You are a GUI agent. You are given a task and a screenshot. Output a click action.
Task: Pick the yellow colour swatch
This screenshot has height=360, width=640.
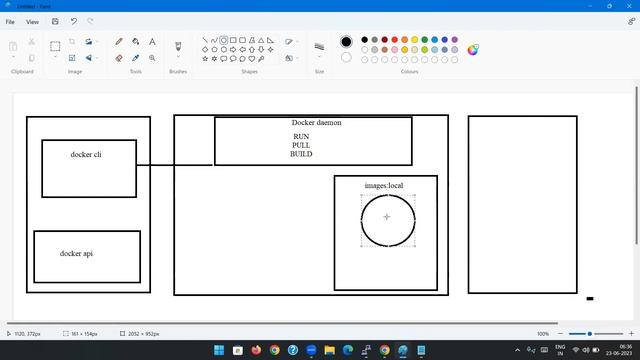point(415,40)
